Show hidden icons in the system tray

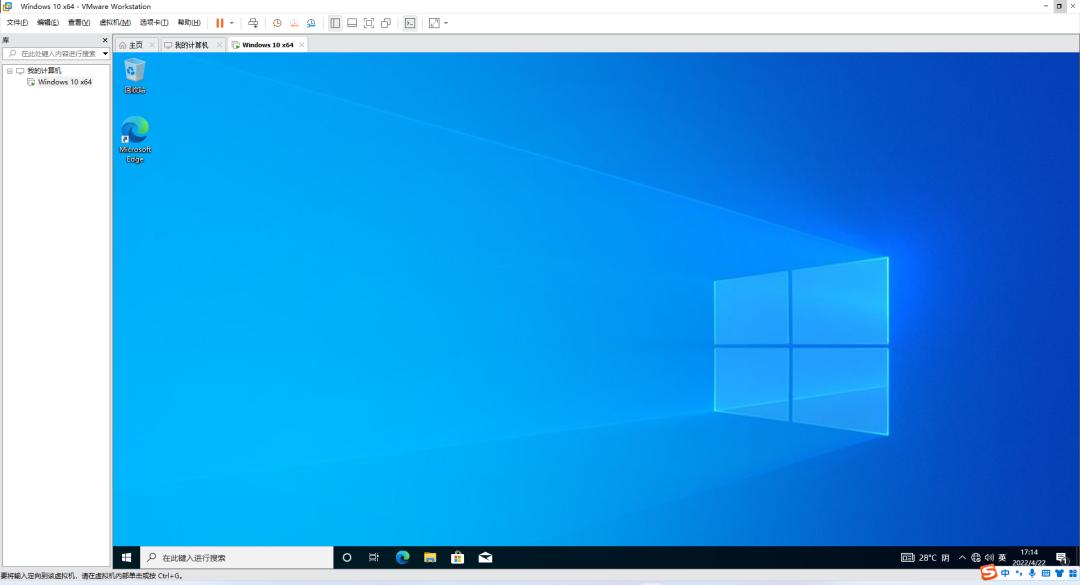(x=962, y=557)
